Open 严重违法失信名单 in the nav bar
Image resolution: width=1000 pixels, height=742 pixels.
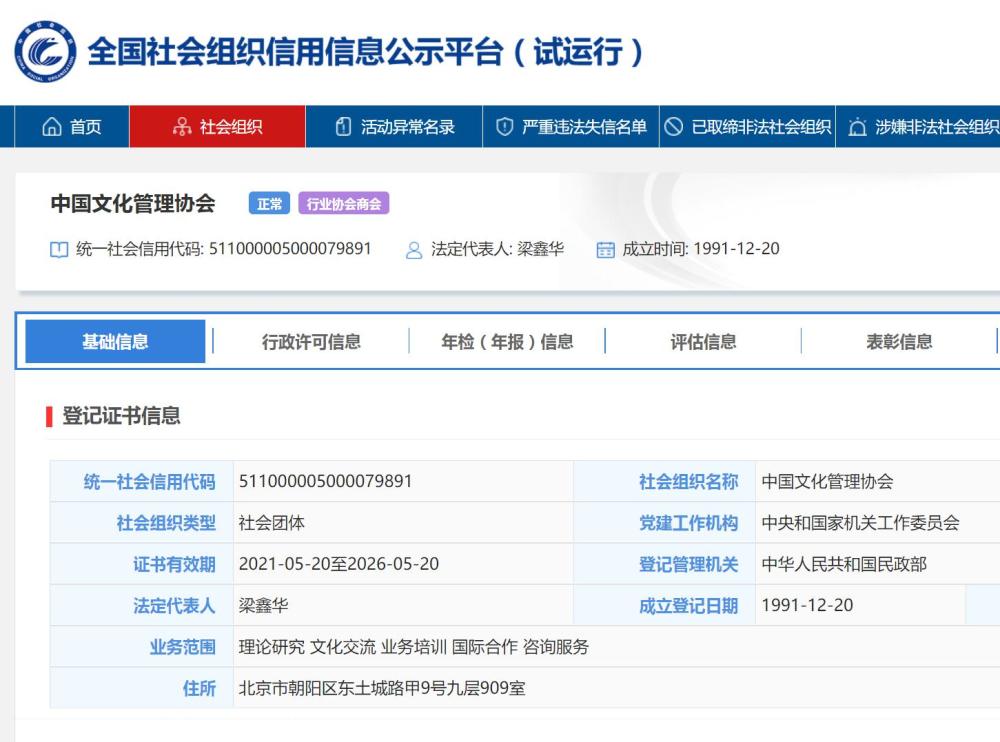pos(571,127)
